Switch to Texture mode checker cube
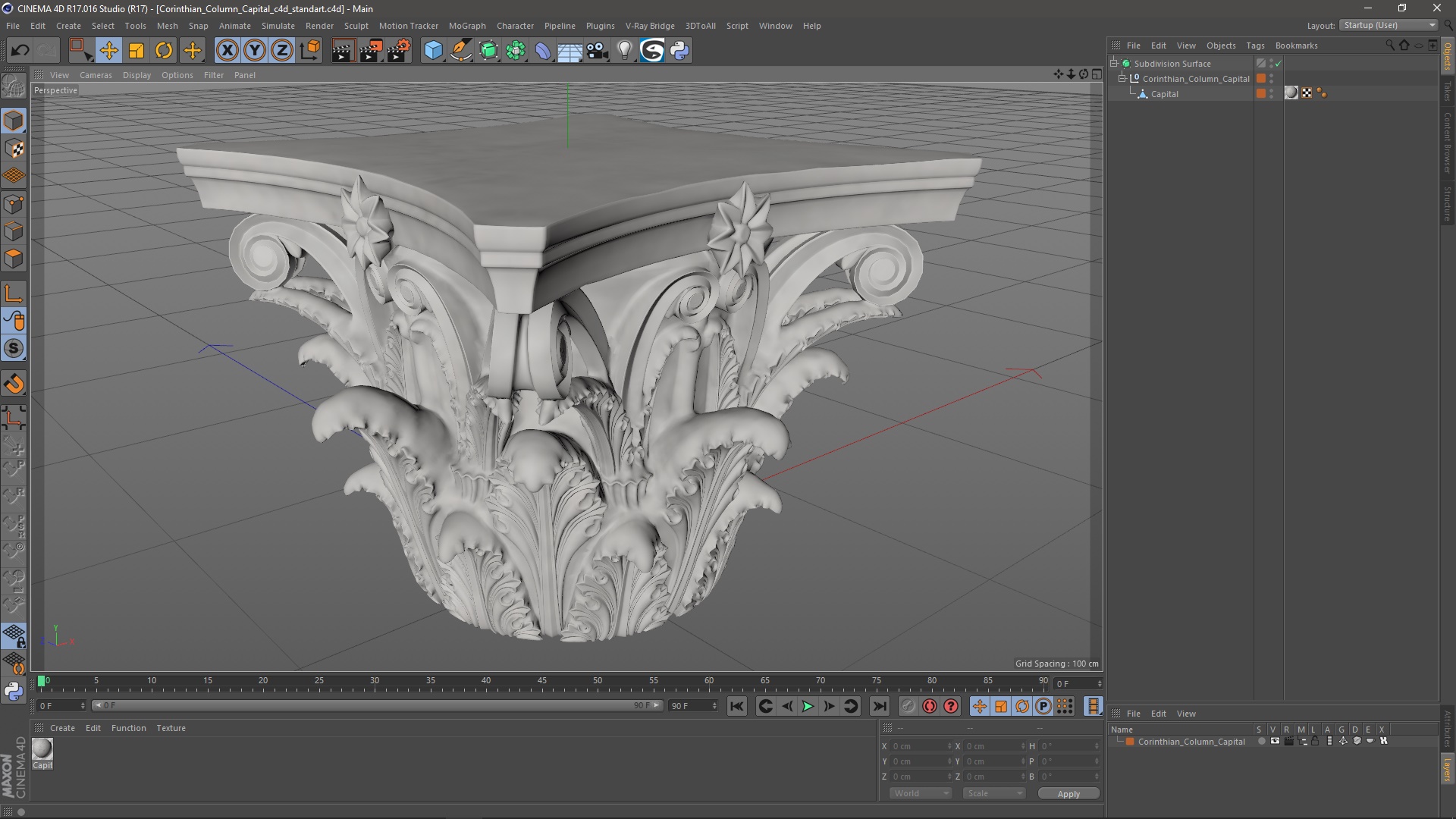The image size is (1456, 819). click(x=14, y=149)
